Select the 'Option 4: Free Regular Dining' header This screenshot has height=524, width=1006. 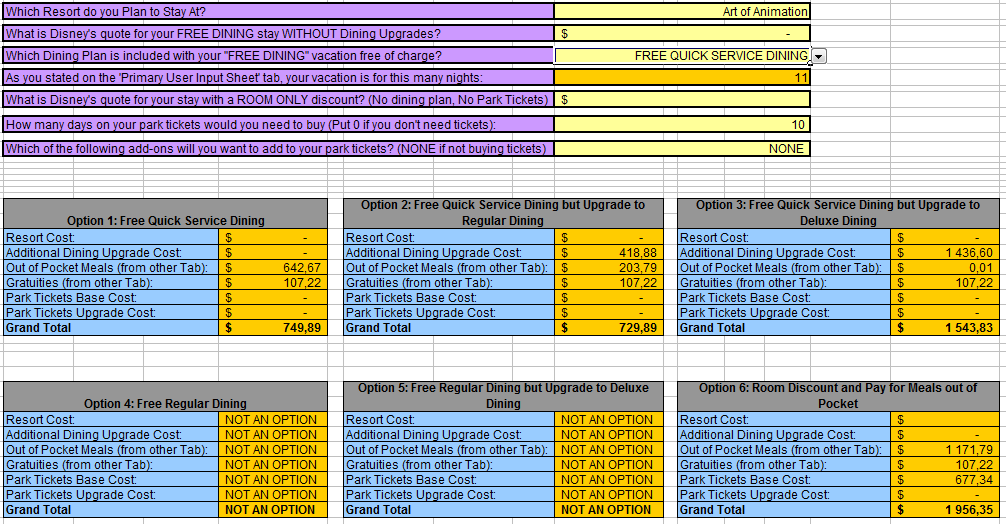click(166, 396)
